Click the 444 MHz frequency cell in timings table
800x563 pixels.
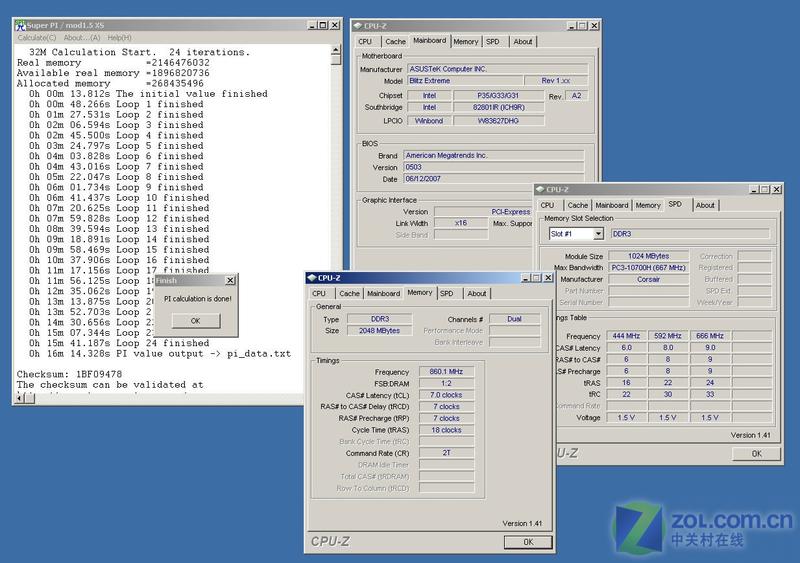[626, 336]
